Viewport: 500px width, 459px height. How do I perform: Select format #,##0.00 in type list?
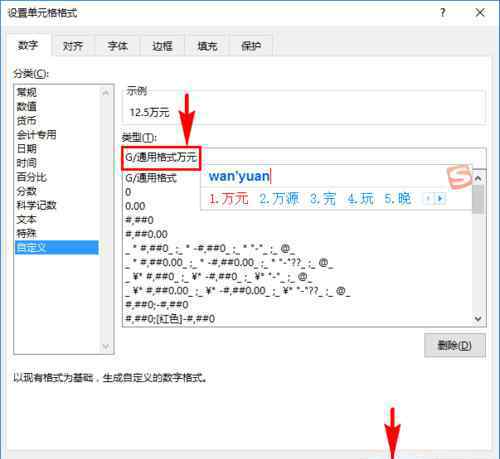(147, 234)
